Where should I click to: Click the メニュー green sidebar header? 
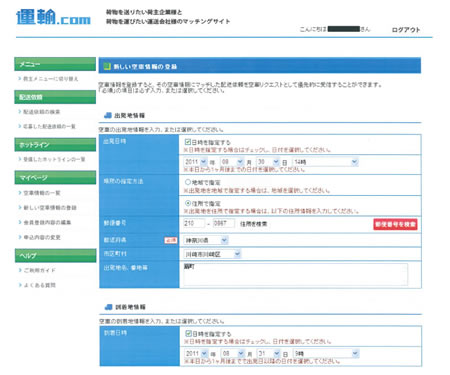point(55,64)
